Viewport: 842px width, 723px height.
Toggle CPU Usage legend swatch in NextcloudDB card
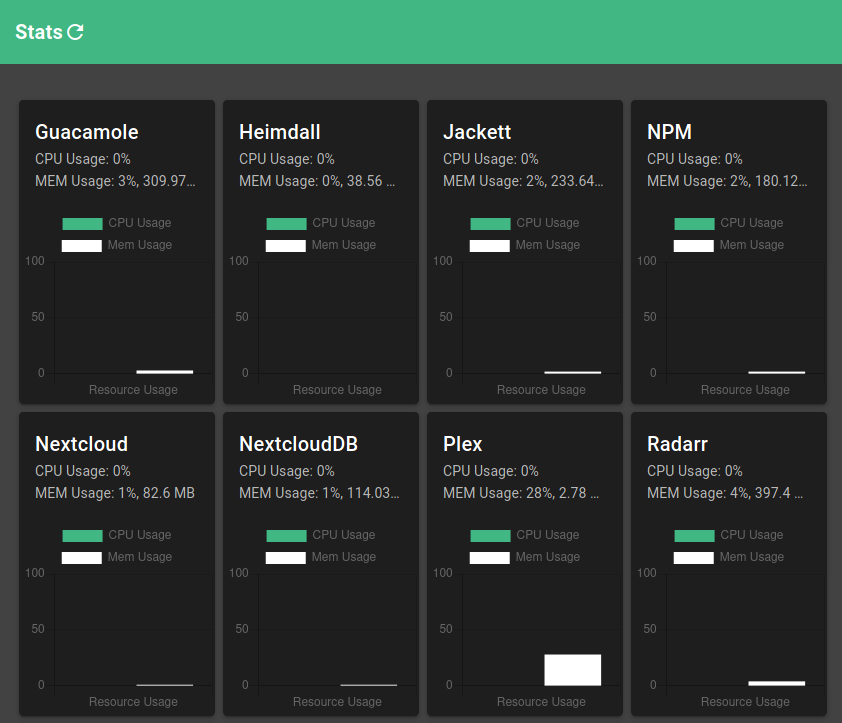point(286,536)
